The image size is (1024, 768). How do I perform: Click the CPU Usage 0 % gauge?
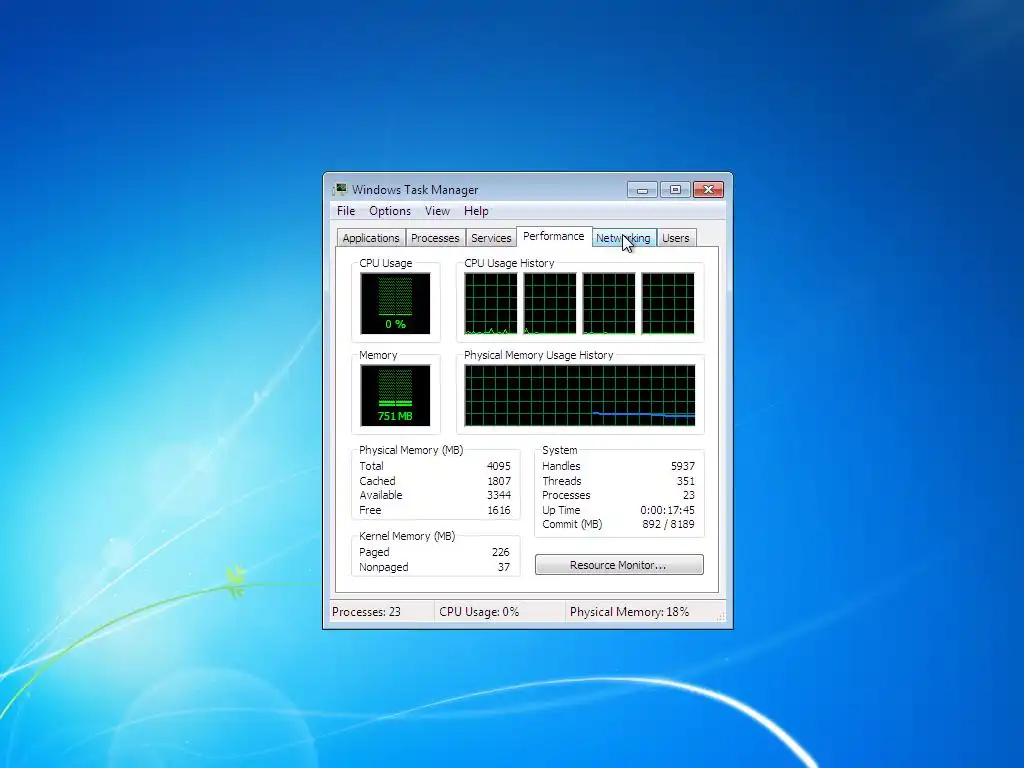[x=395, y=304]
